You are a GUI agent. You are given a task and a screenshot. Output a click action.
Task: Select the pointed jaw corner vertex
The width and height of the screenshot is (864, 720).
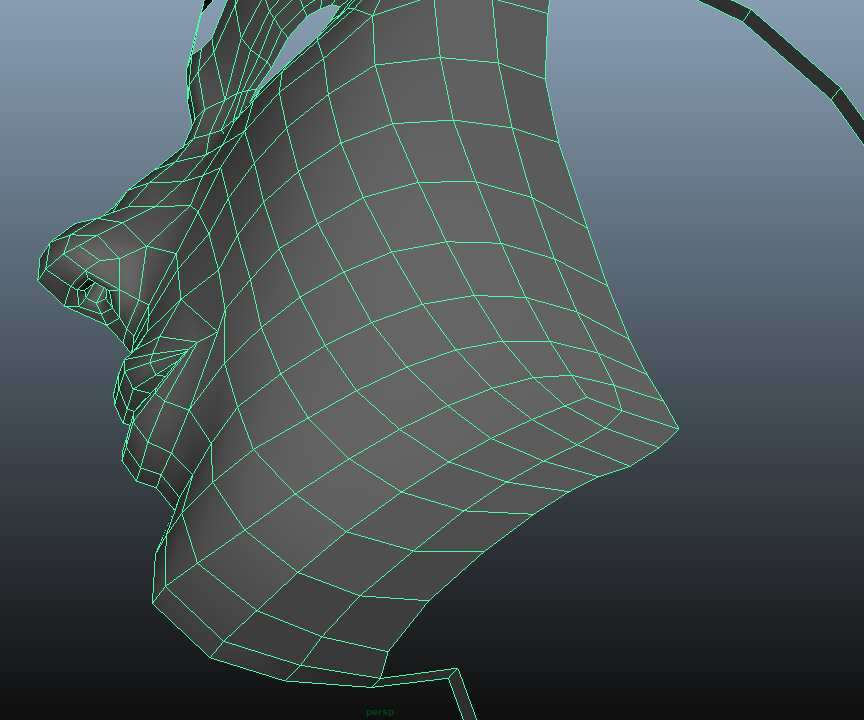[679, 429]
